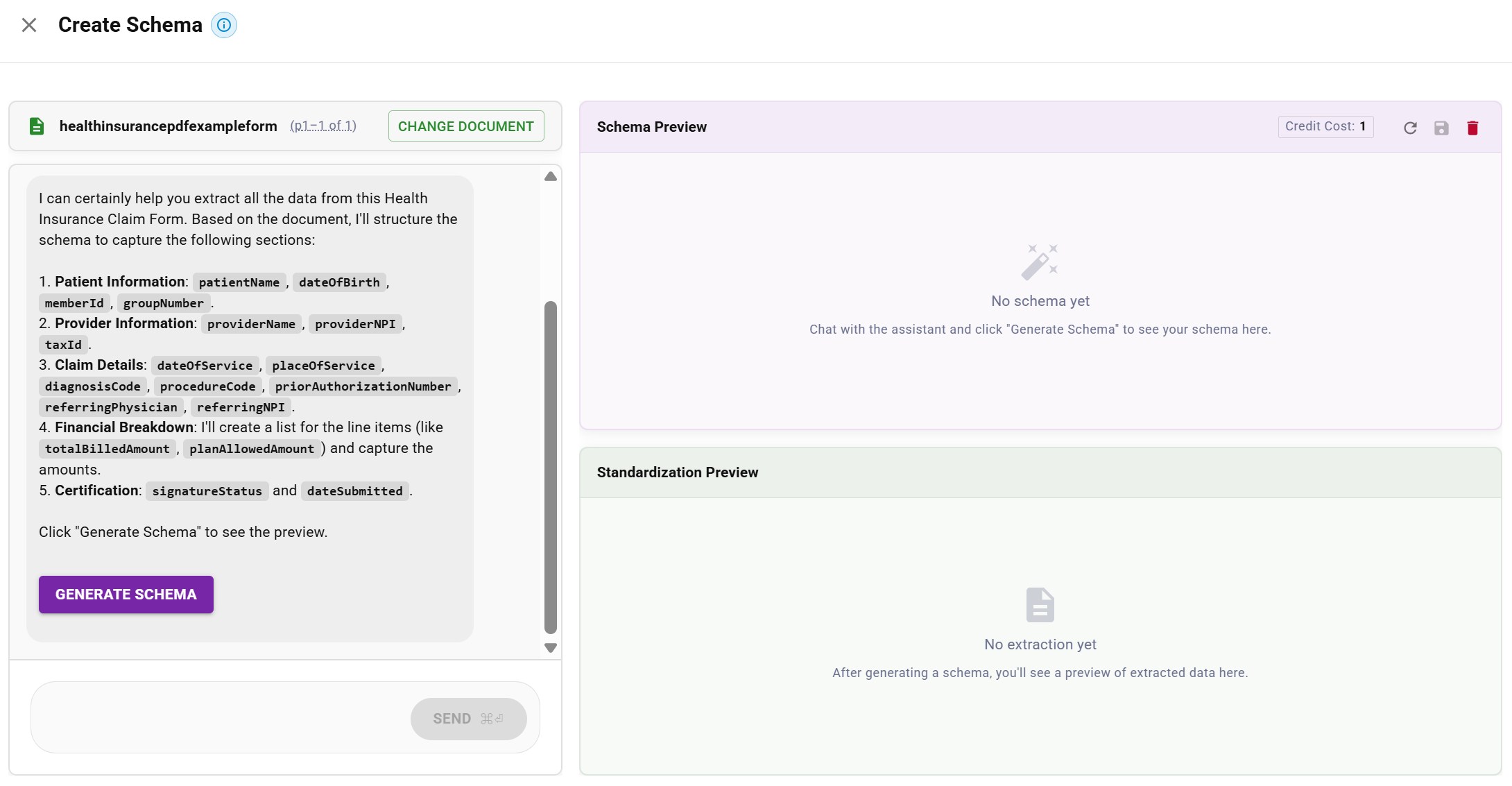Select the patientName field chip
Image resolution: width=1512 pixels, height=786 pixels.
[239, 282]
